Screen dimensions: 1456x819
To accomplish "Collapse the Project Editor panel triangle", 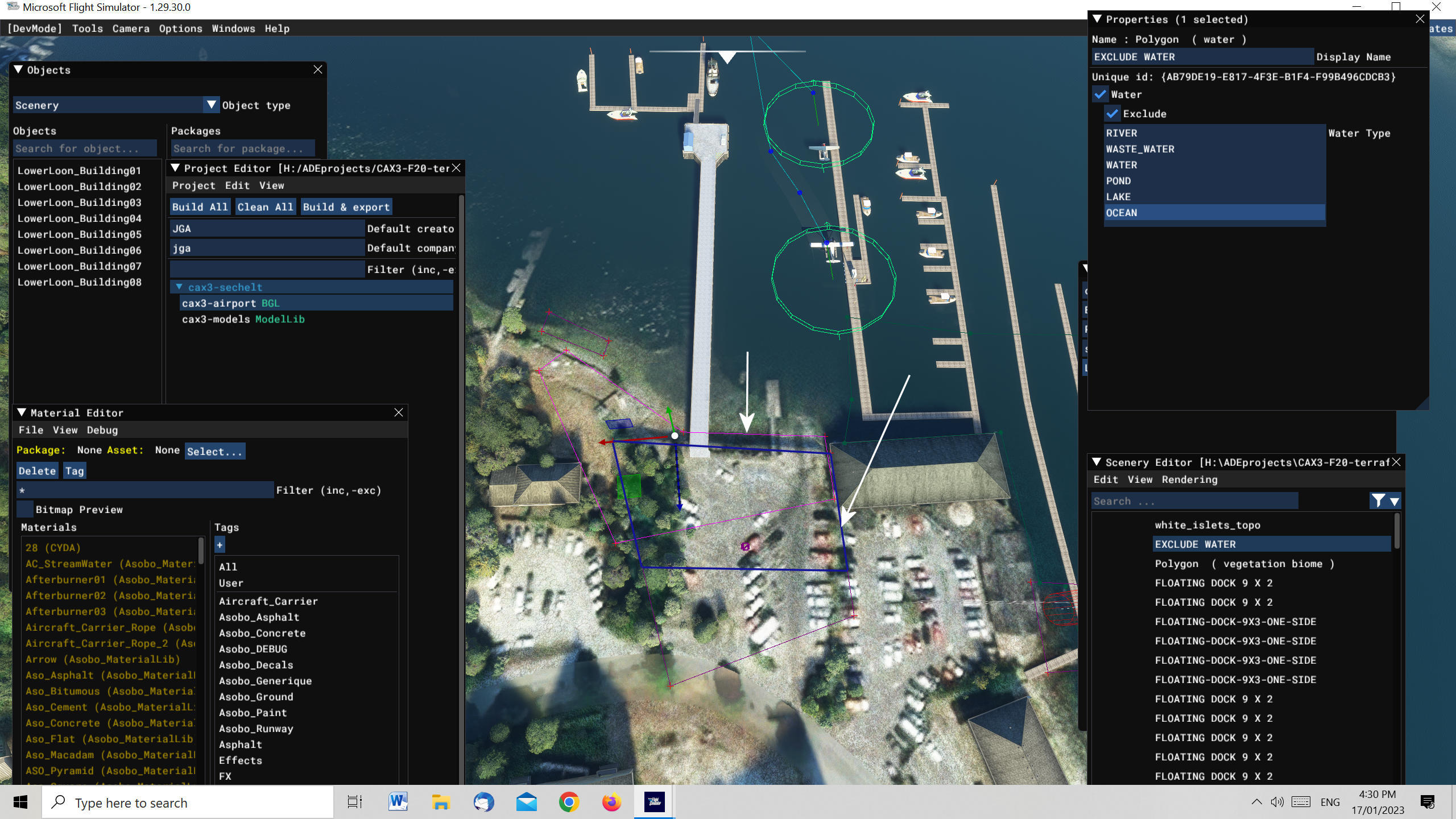I will point(176,168).
